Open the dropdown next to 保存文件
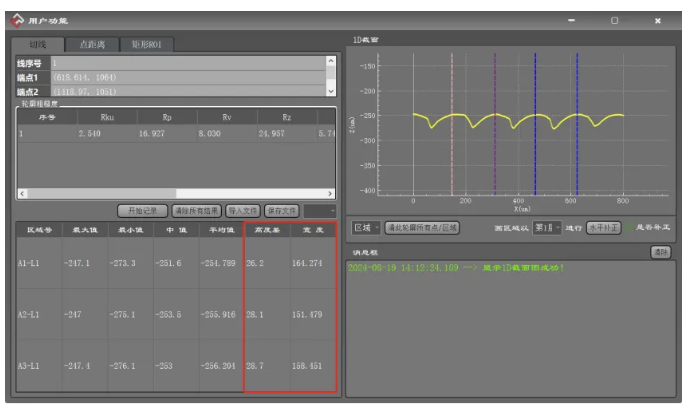This screenshot has width=688, height=408. tap(320, 211)
